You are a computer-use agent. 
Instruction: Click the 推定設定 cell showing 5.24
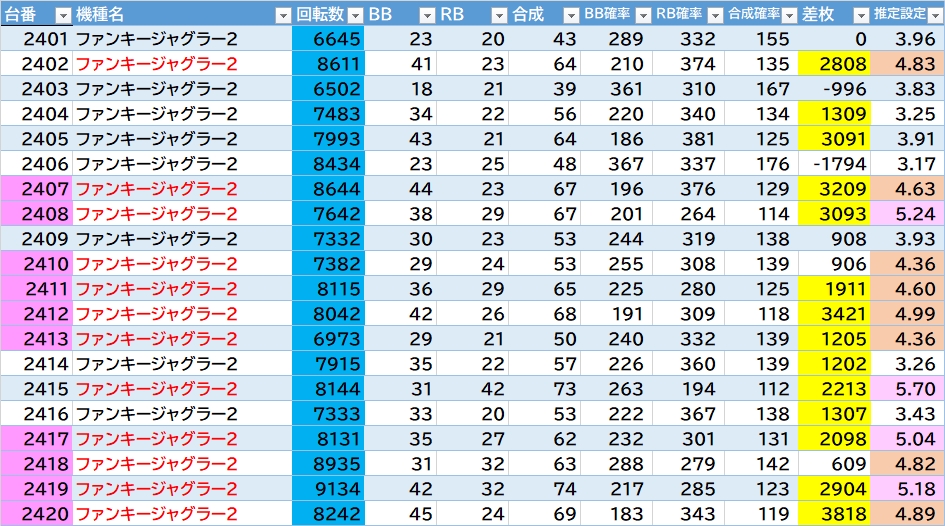tap(908, 214)
